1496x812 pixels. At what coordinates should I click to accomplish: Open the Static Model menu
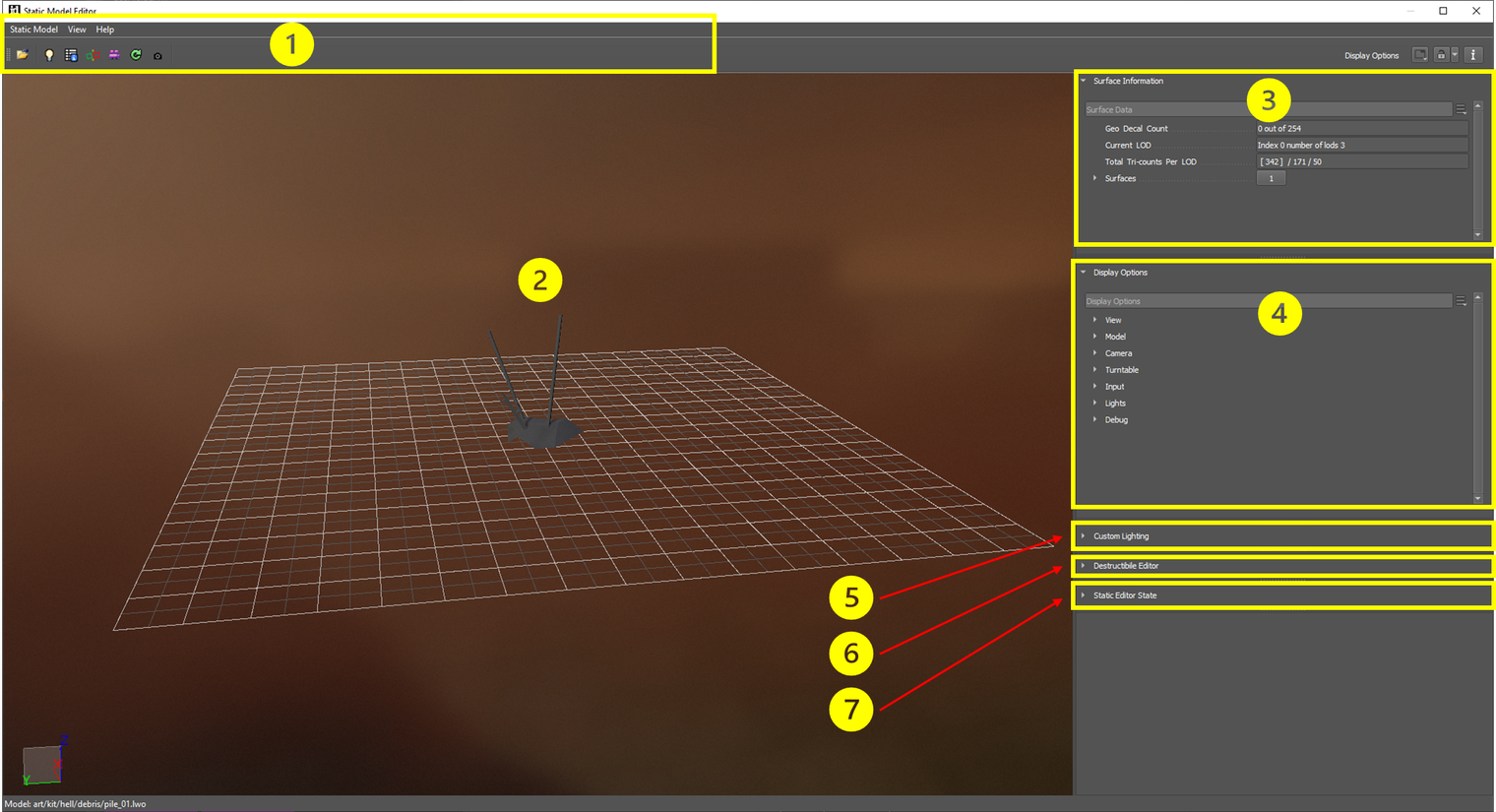(33, 30)
